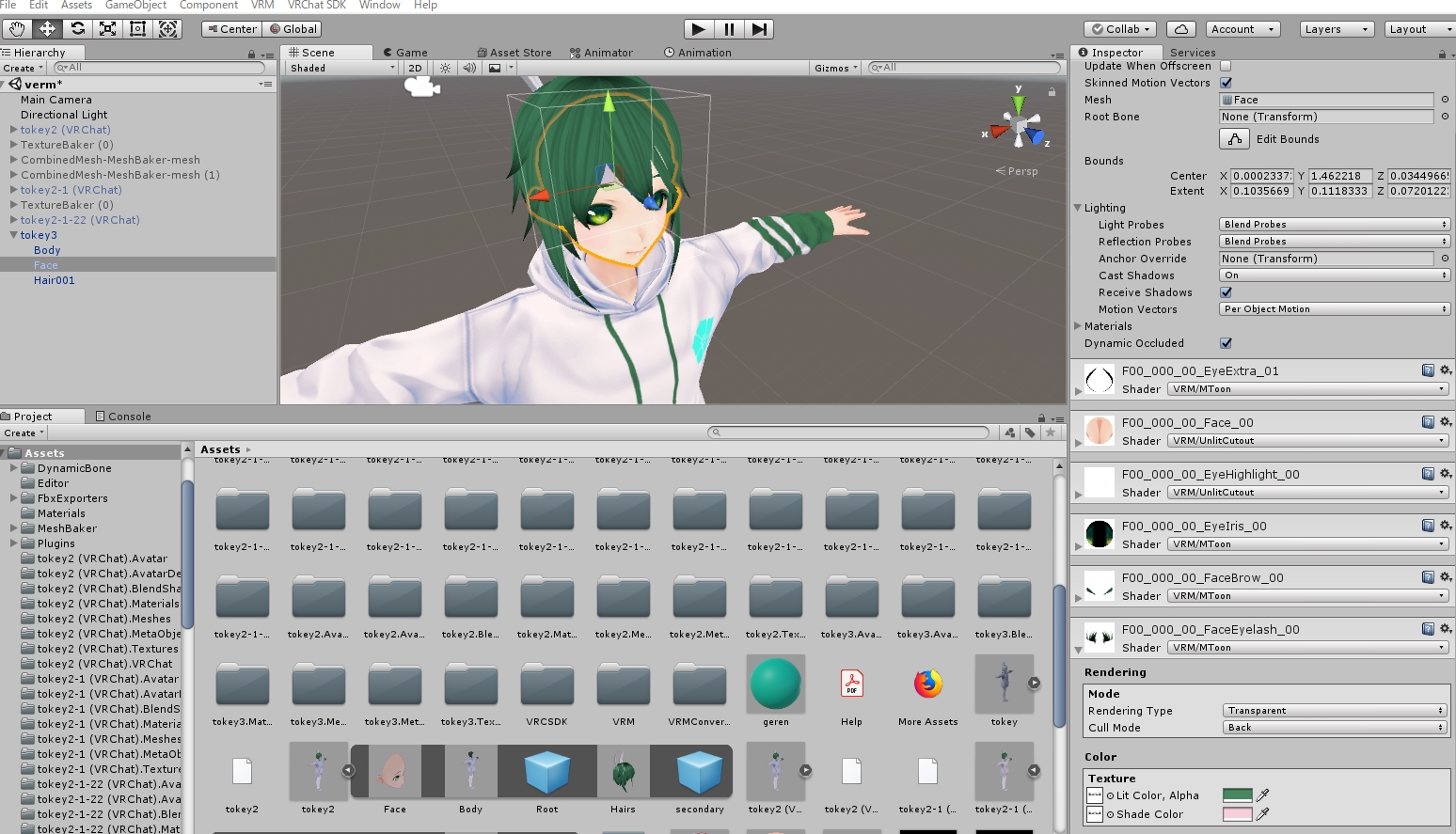Screen dimensions: 1456x834
Task: Click the Step frame button
Action: [759, 29]
